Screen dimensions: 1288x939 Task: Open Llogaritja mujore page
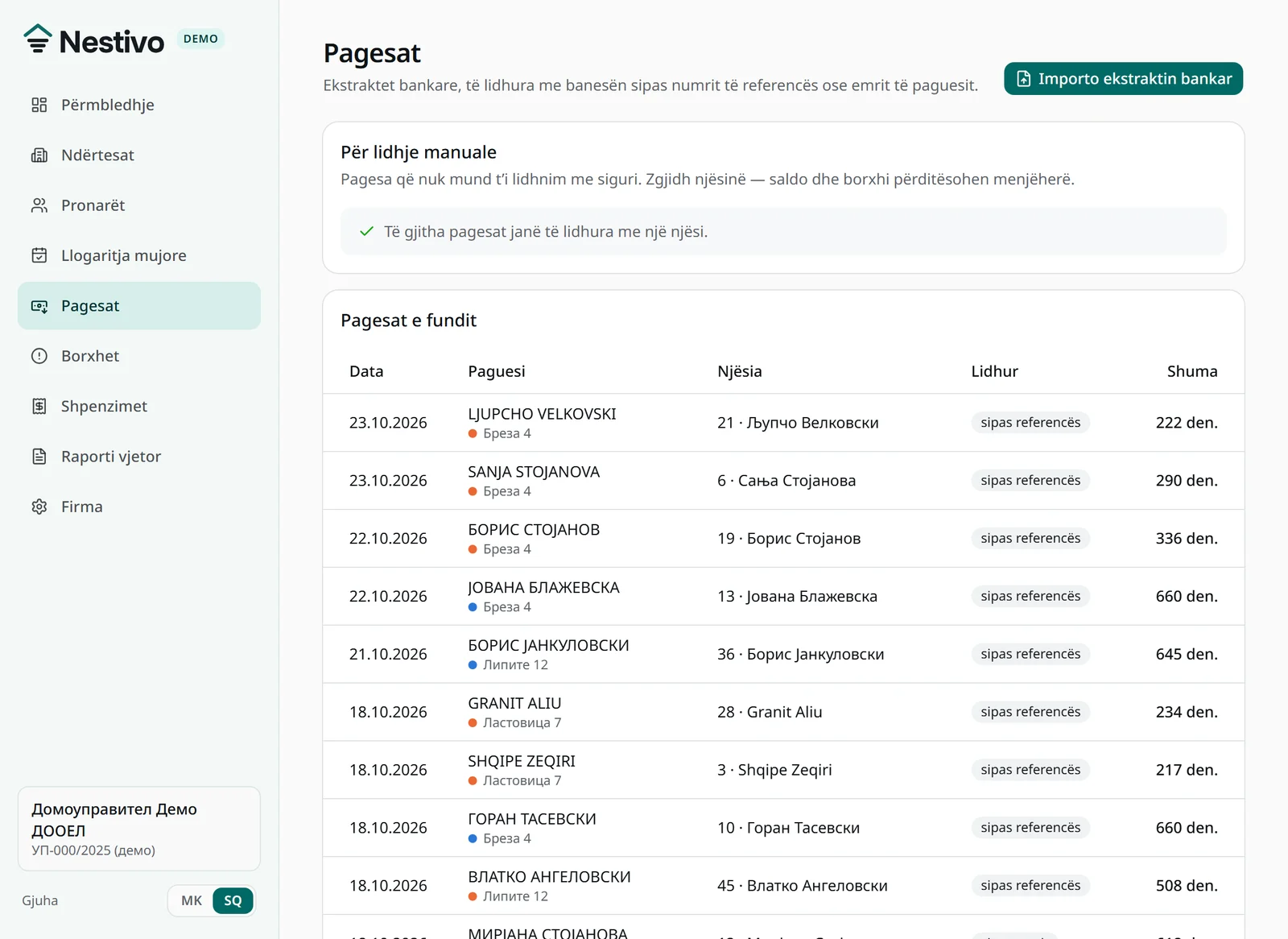[x=139, y=255]
